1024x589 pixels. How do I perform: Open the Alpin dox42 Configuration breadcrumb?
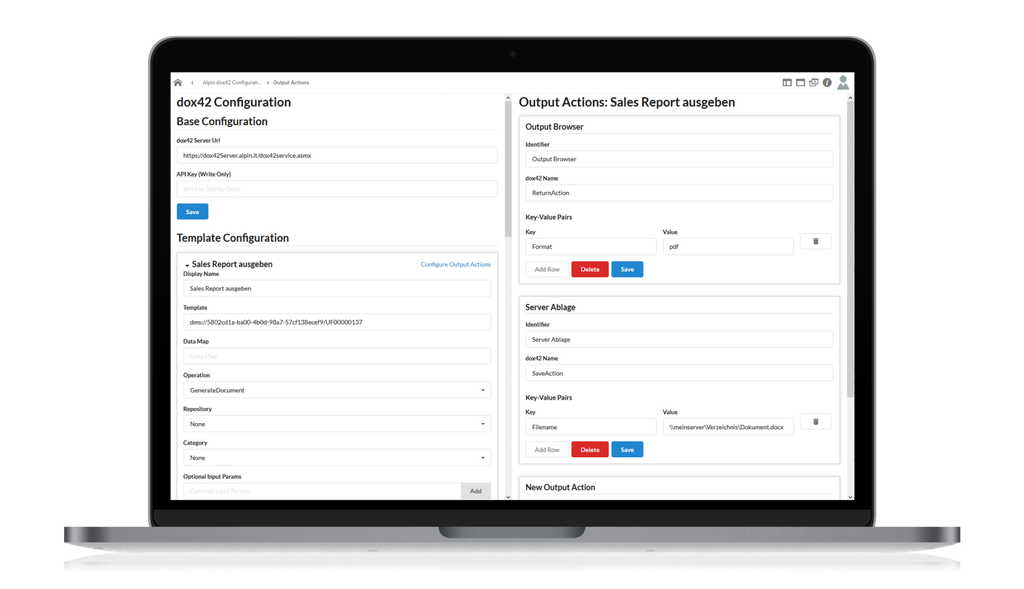pyautogui.click(x=232, y=83)
